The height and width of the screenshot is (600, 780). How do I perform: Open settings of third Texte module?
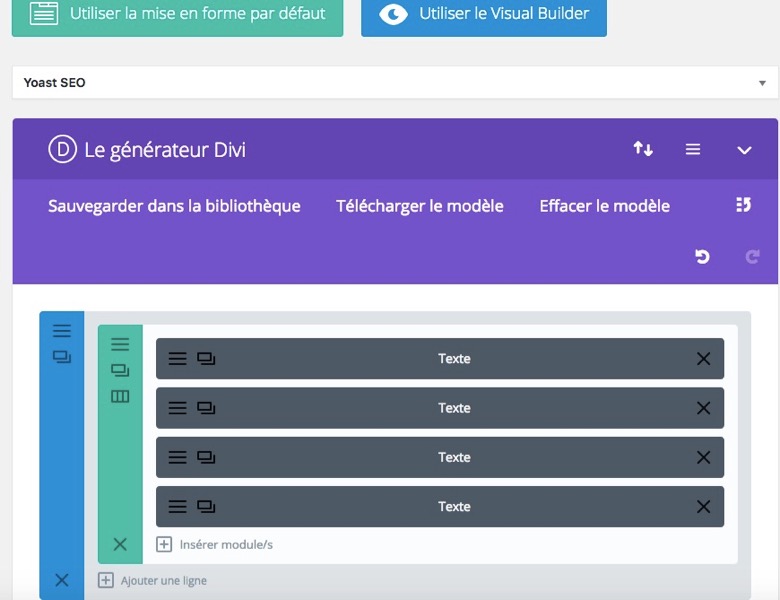coord(178,457)
